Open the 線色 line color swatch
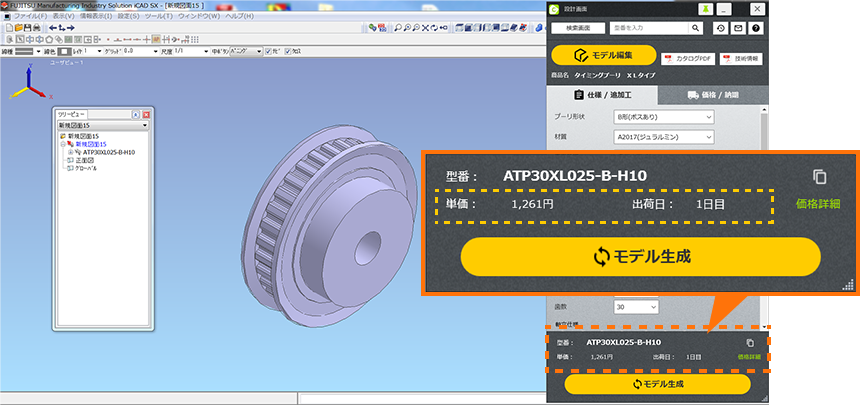Viewport: 860px width, 405px height. 63,50
